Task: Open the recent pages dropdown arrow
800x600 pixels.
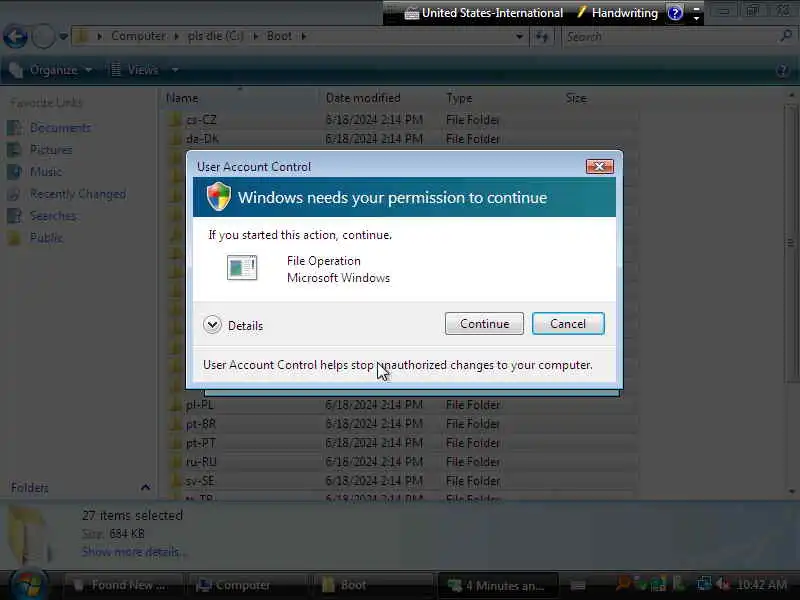Action: 63,37
